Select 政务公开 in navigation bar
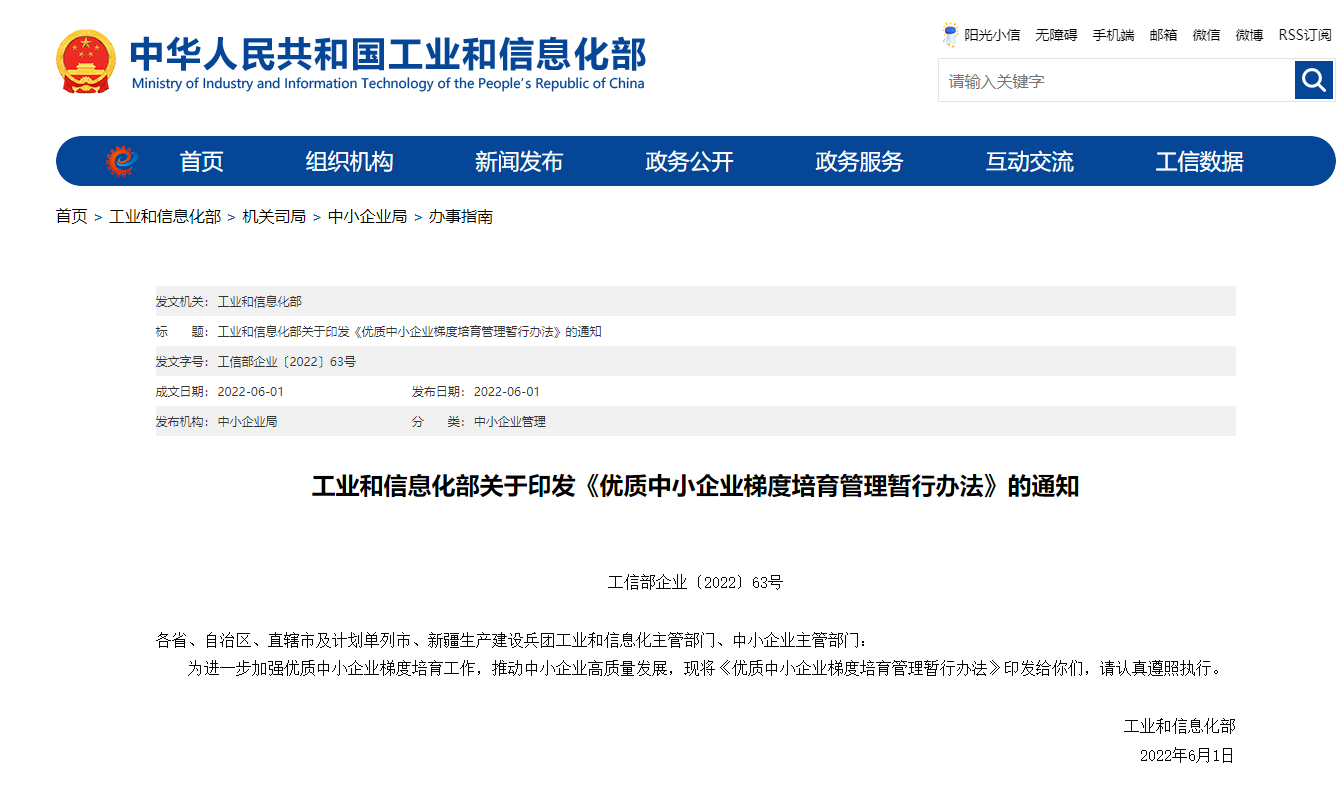Image resolution: width=1341 pixels, height=790 pixels. (689, 162)
